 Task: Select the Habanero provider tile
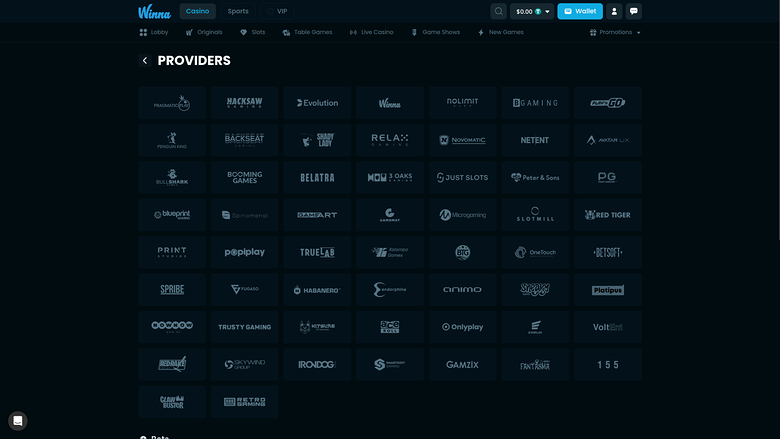tap(317, 289)
